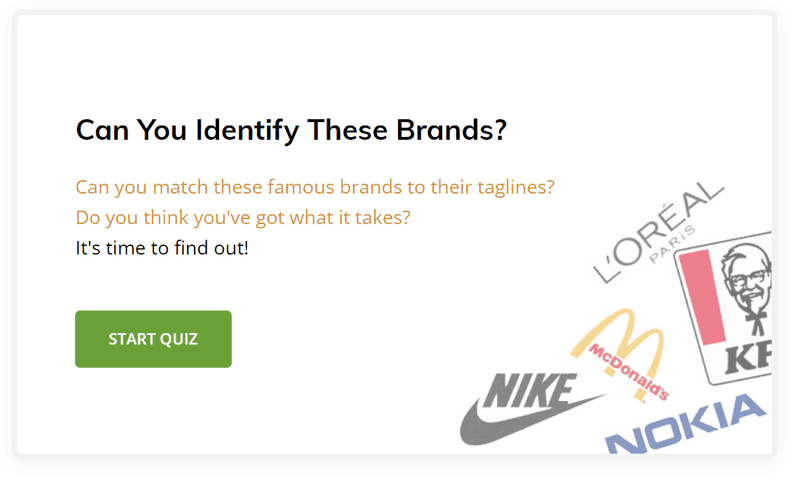800x485 pixels.
Task: Click the red McDonald's wordmark
Action: pos(629,371)
